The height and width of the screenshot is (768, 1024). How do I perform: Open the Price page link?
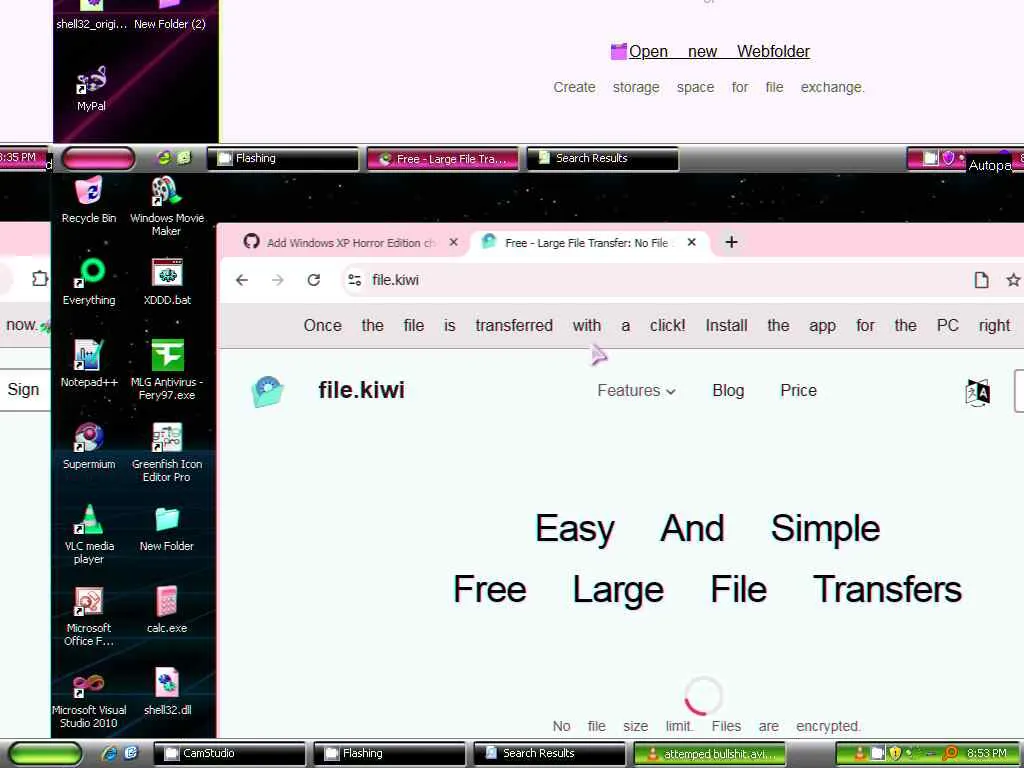click(798, 391)
